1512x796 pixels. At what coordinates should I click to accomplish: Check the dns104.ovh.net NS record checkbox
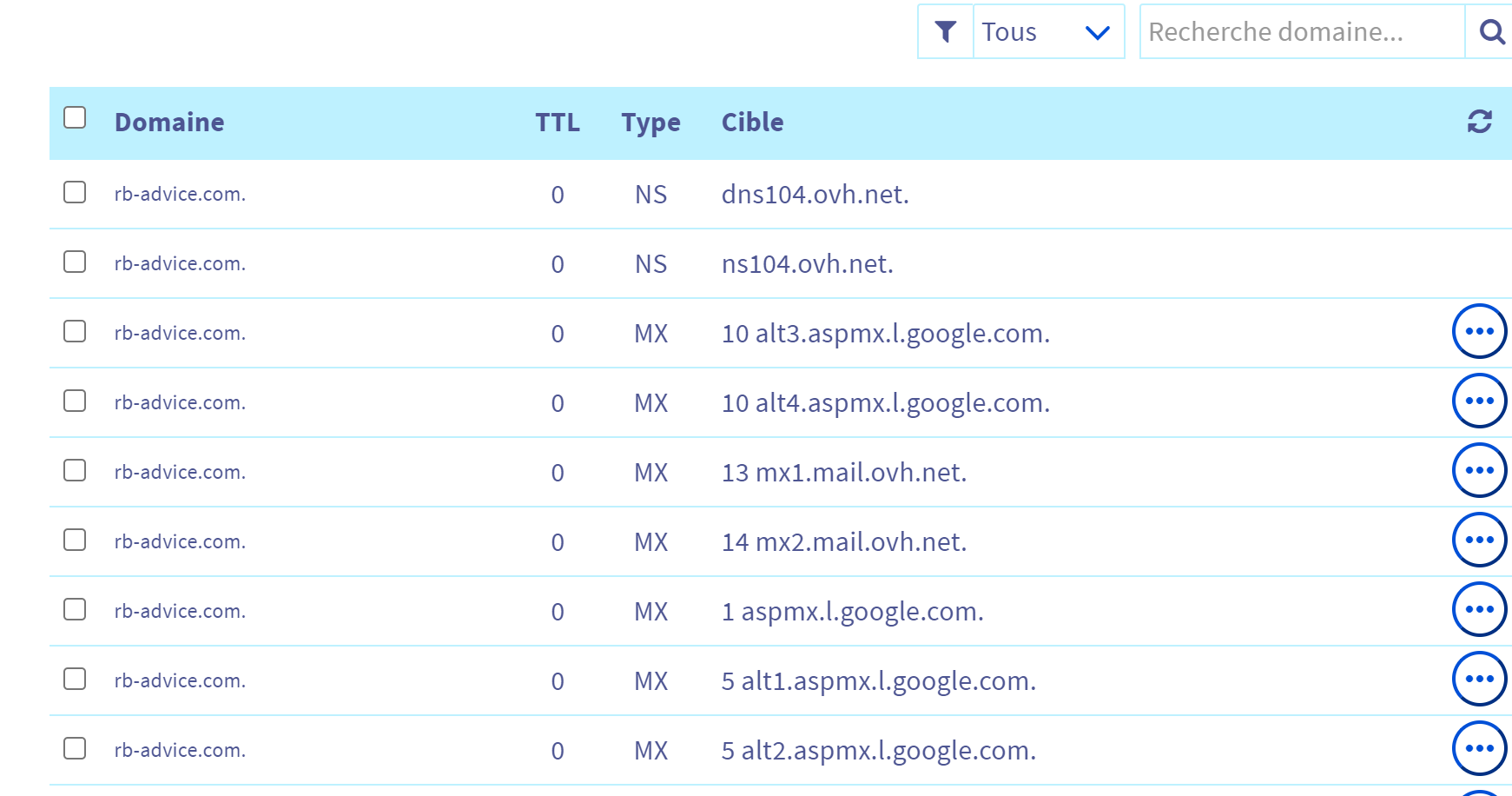click(75, 192)
